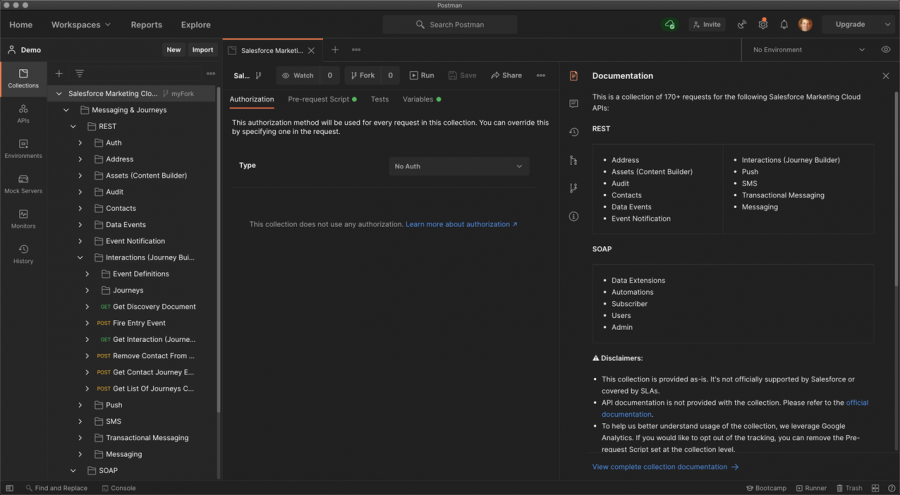Open tab bar more options ellipsis
Viewport: 900px width, 495px height.
click(356, 50)
